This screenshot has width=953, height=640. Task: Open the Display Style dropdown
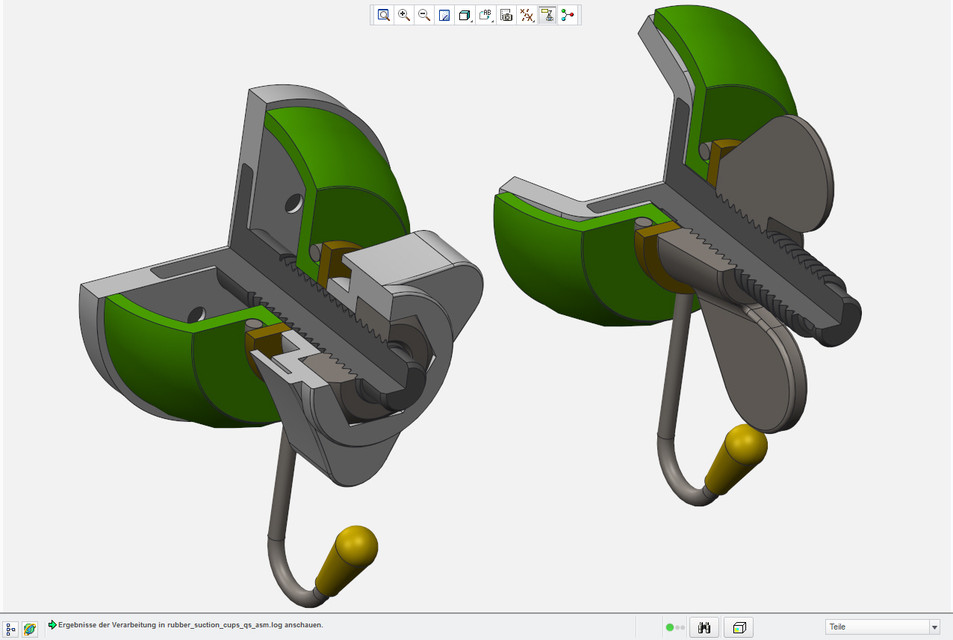465,15
